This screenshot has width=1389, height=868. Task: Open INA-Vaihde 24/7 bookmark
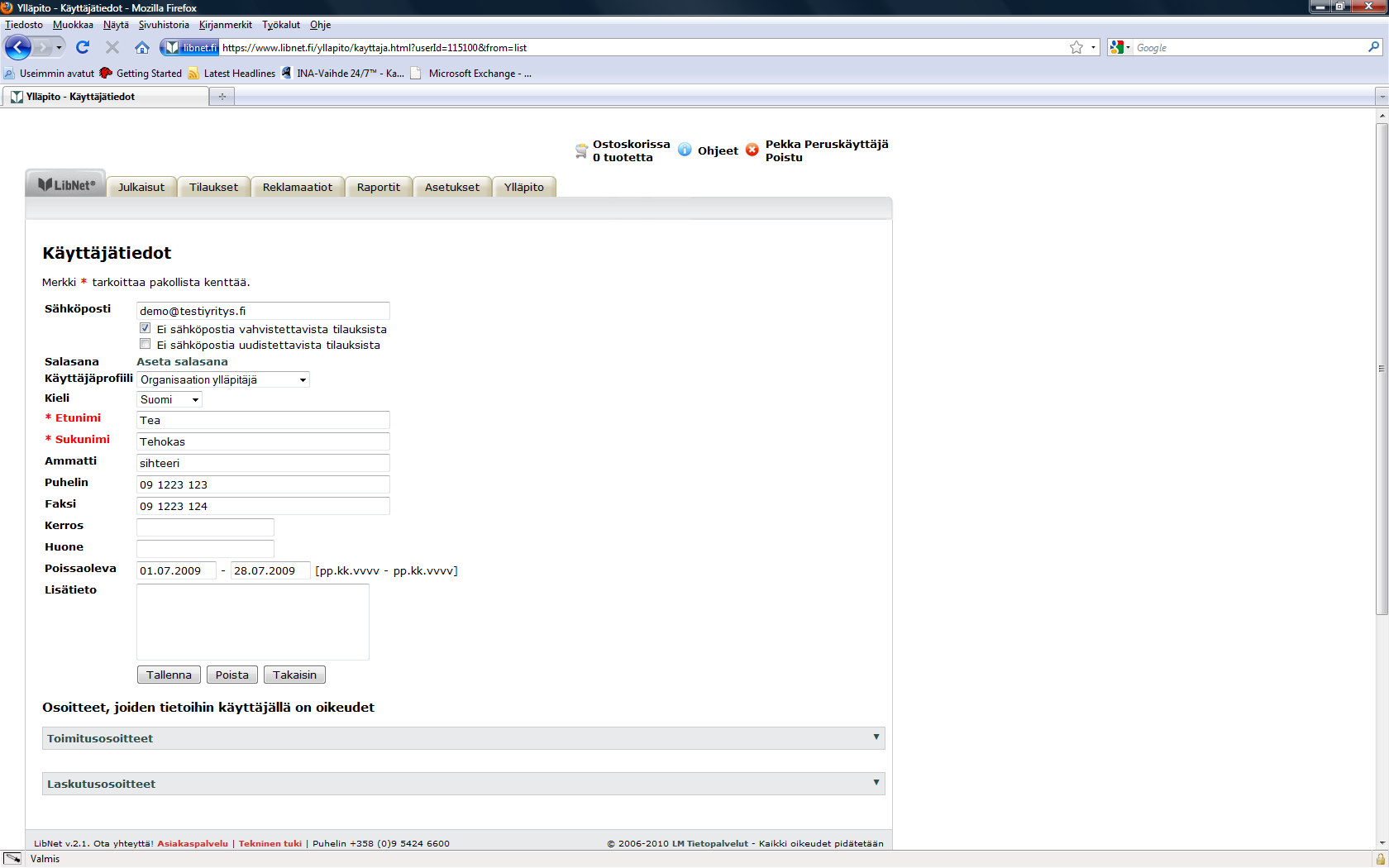[x=342, y=73]
